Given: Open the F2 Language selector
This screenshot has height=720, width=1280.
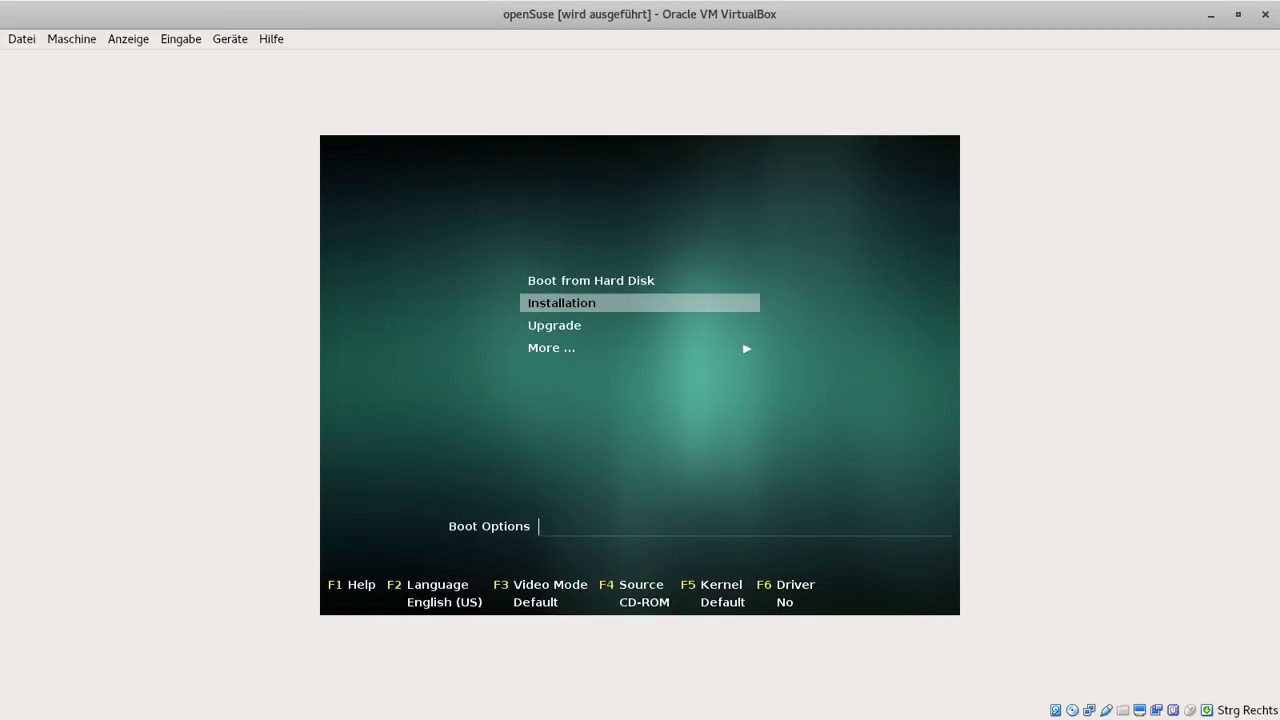Looking at the screenshot, I should (427, 585).
